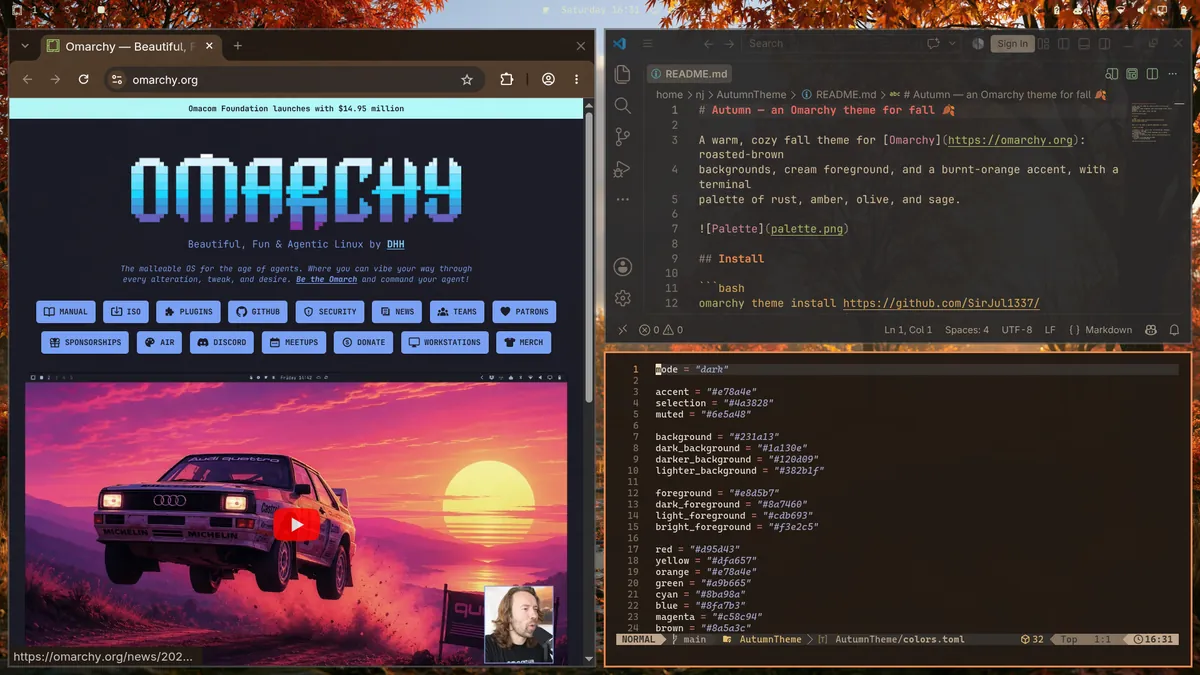Image resolution: width=1200 pixels, height=675 pixels.
Task: Click the Sign In button in VS Code
Action: coord(1012,44)
